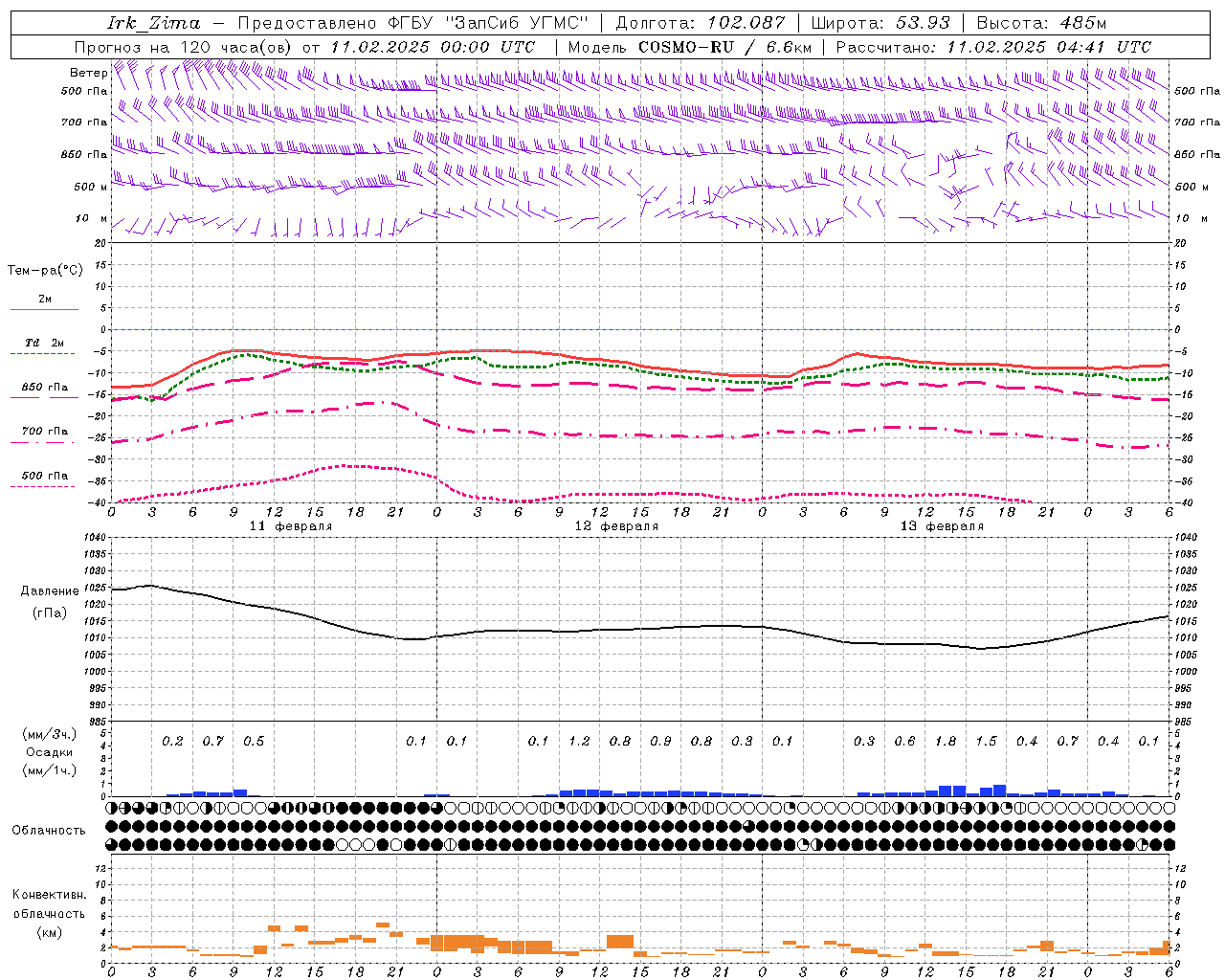This screenshot has width=1225, height=980.
Task: Click the 500 гПа temperature legend label
Action: tap(45, 476)
